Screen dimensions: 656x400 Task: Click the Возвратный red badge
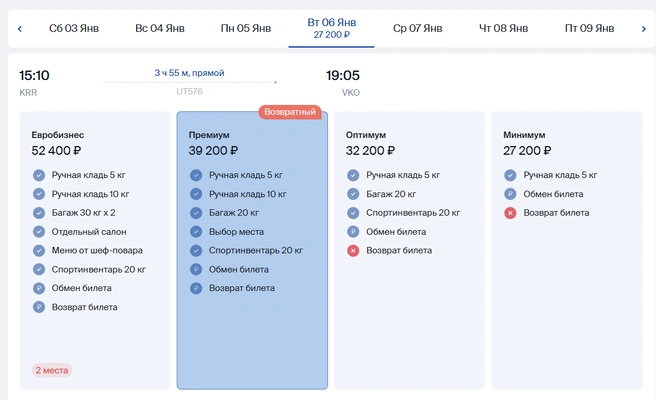tap(290, 112)
